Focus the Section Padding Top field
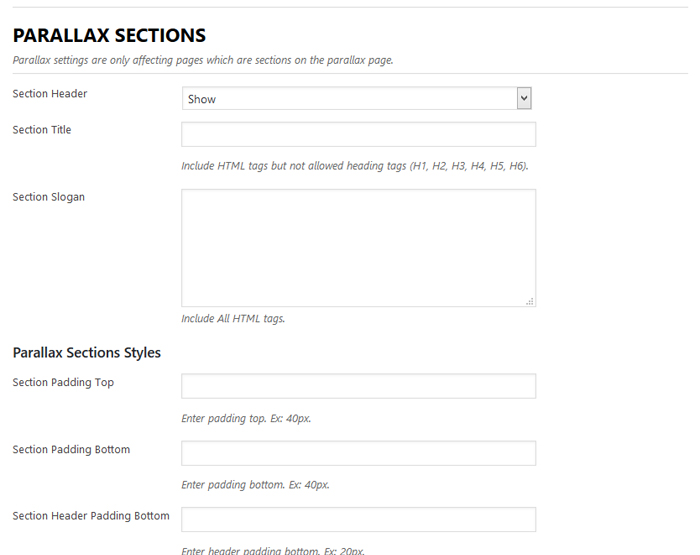The image size is (700, 555). 358,387
